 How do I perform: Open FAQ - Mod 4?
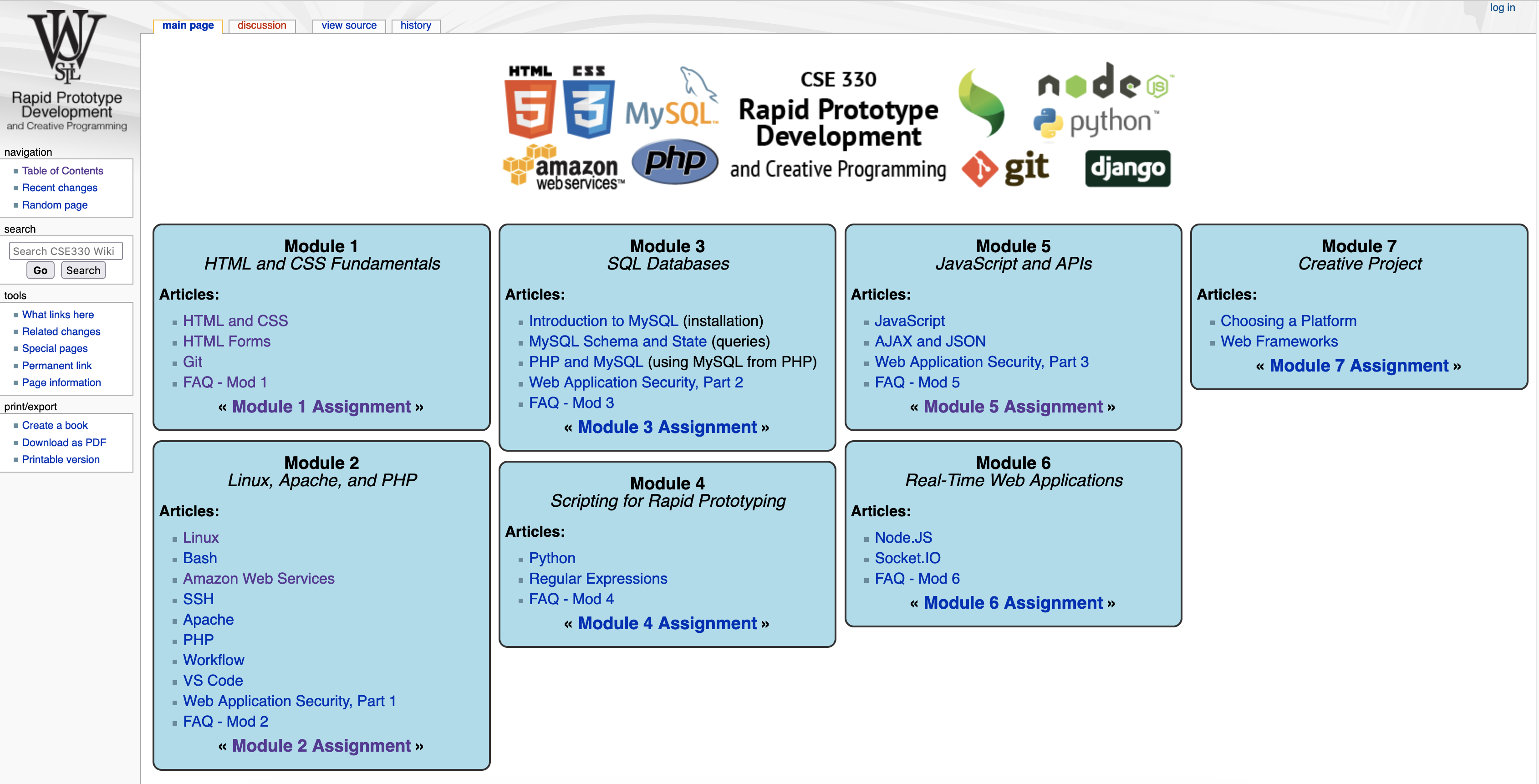(x=571, y=599)
